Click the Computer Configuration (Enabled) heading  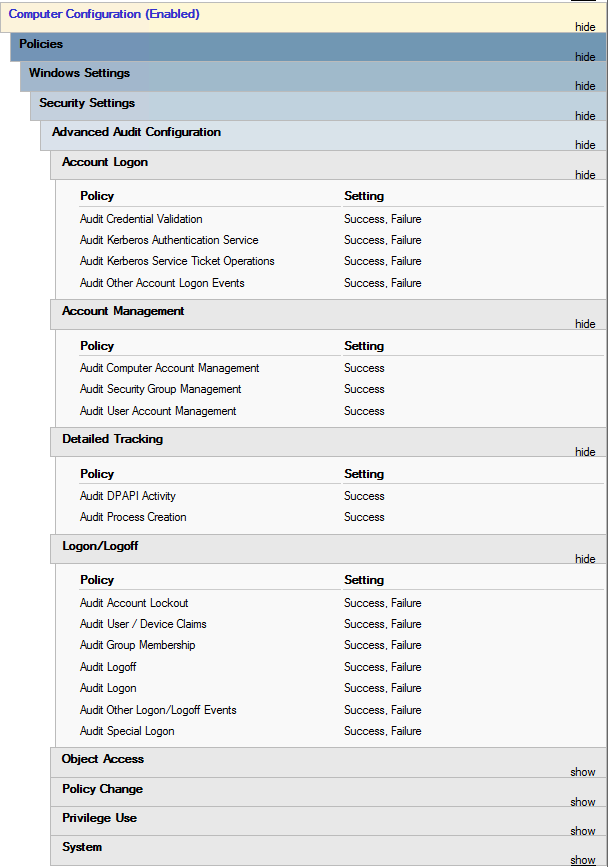[x=104, y=14]
